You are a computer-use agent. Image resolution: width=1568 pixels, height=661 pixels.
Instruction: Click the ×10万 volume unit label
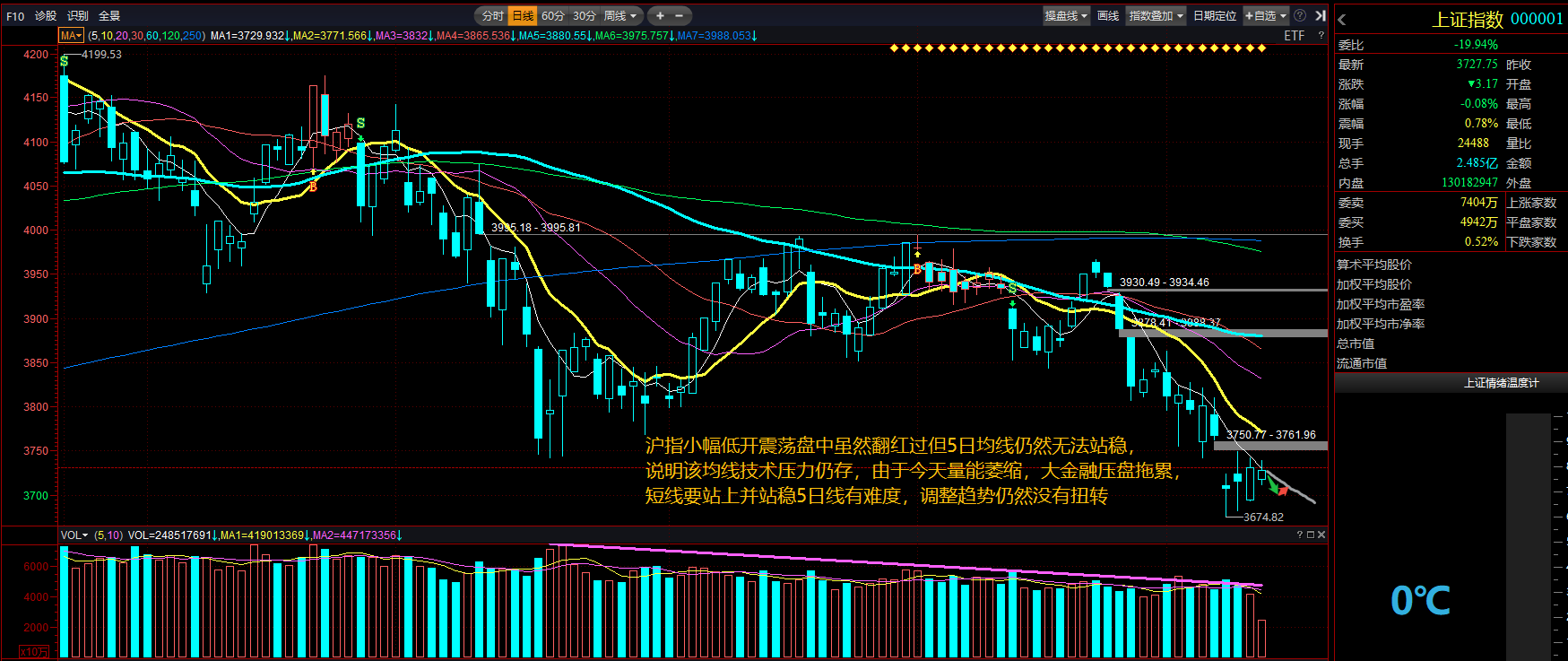(x=34, y=652)
